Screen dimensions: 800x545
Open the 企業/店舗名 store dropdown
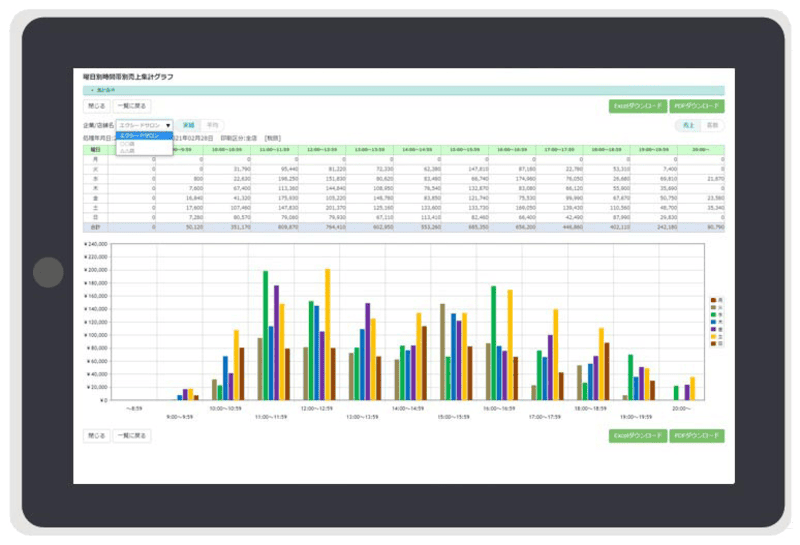pos(145,125)
